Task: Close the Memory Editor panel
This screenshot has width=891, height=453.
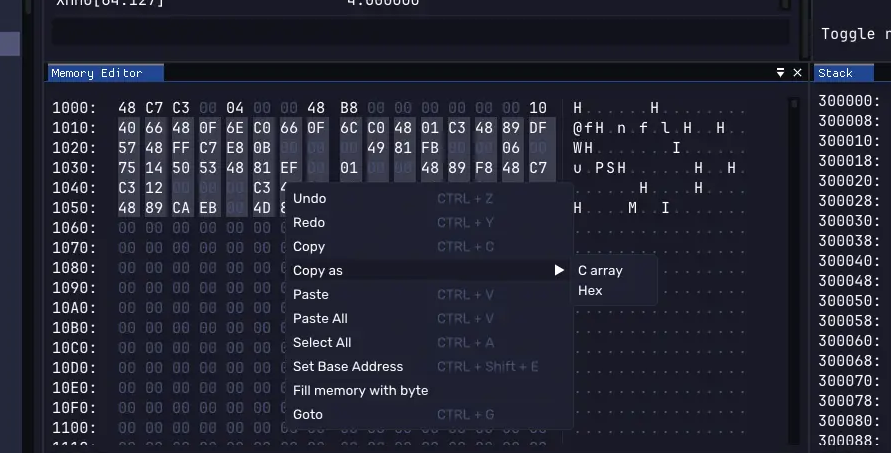Action: point(797,73)
